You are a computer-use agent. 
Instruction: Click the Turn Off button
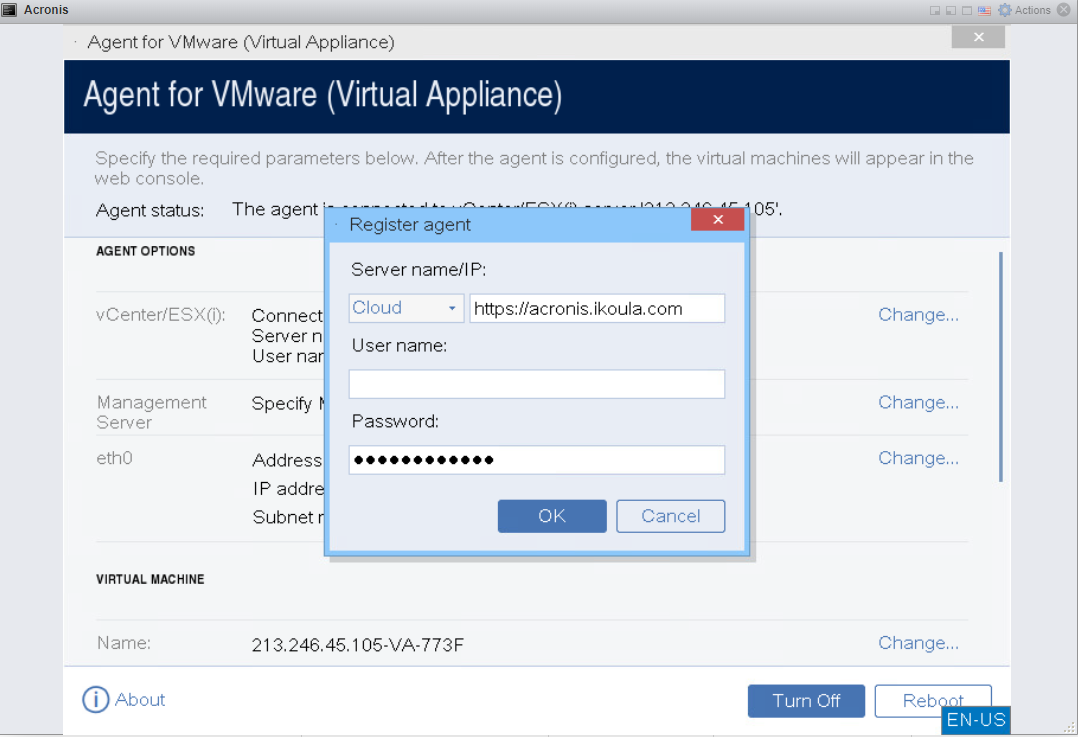[806, 701]
